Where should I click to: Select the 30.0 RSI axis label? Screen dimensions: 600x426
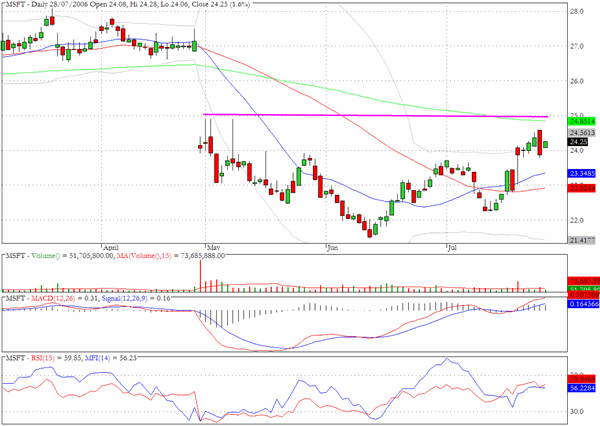(576, 412)
